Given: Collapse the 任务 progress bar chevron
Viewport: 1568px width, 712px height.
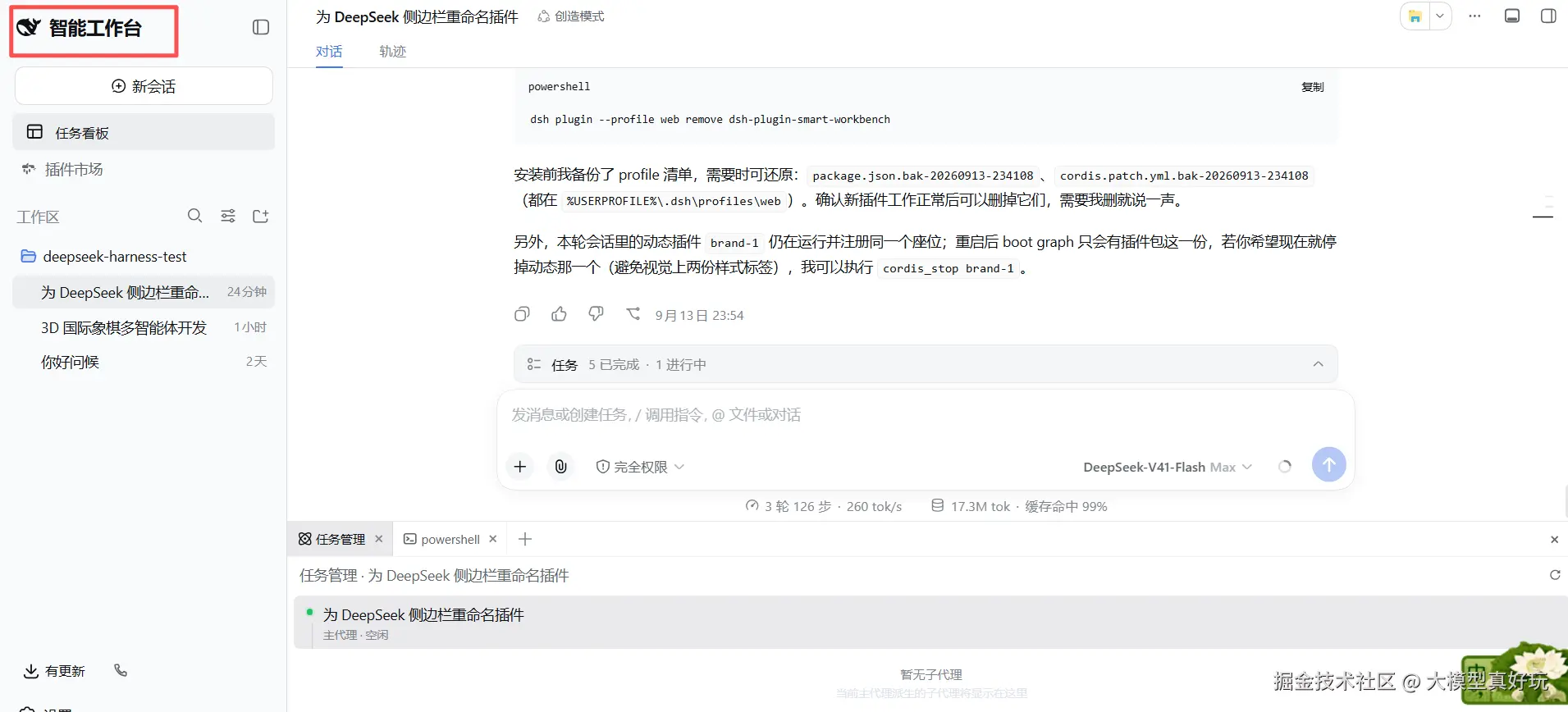Looking at the screenshot, I should pos(1318,364).
